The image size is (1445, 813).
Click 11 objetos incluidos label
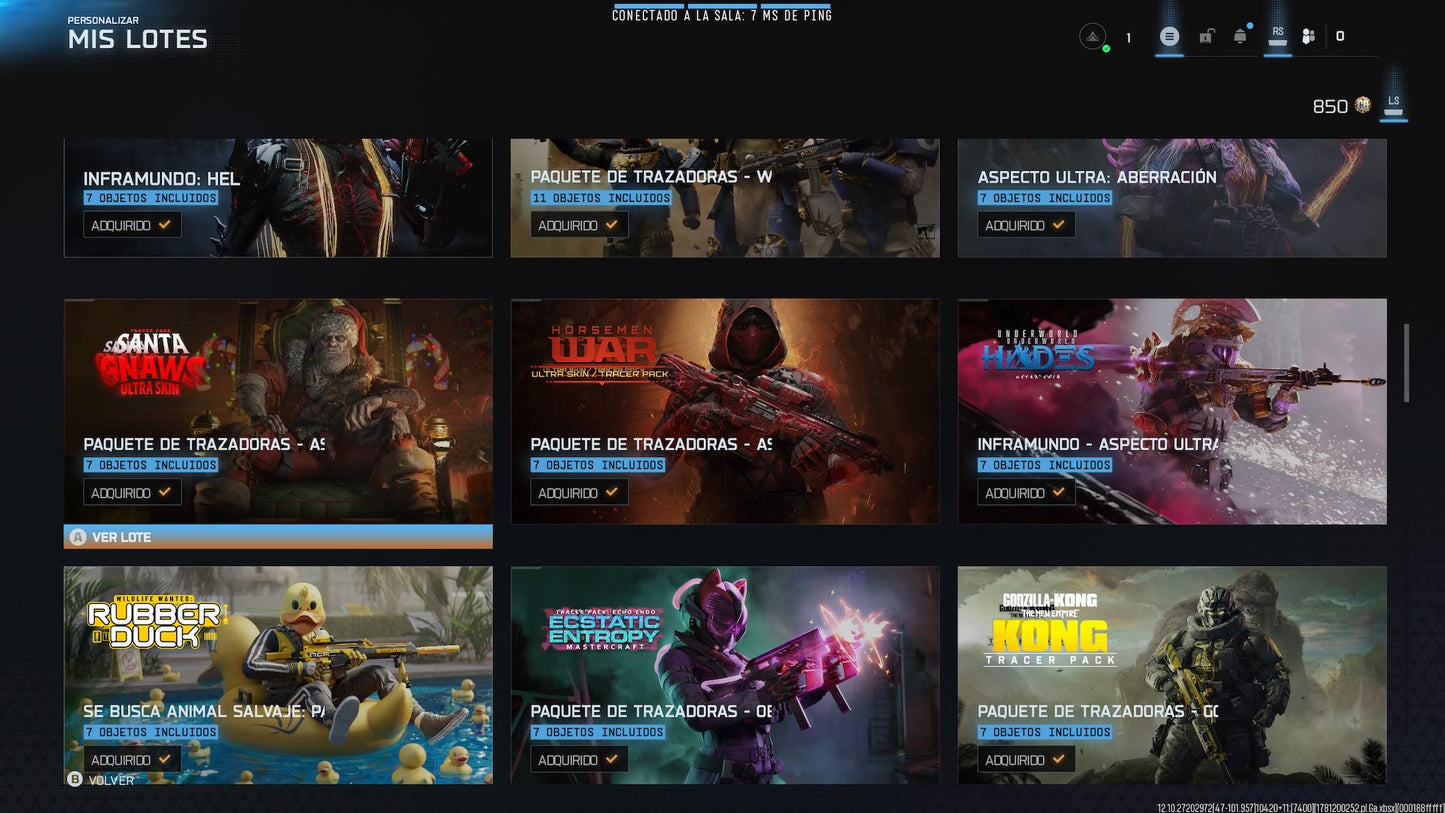click(x=601, y=198)
